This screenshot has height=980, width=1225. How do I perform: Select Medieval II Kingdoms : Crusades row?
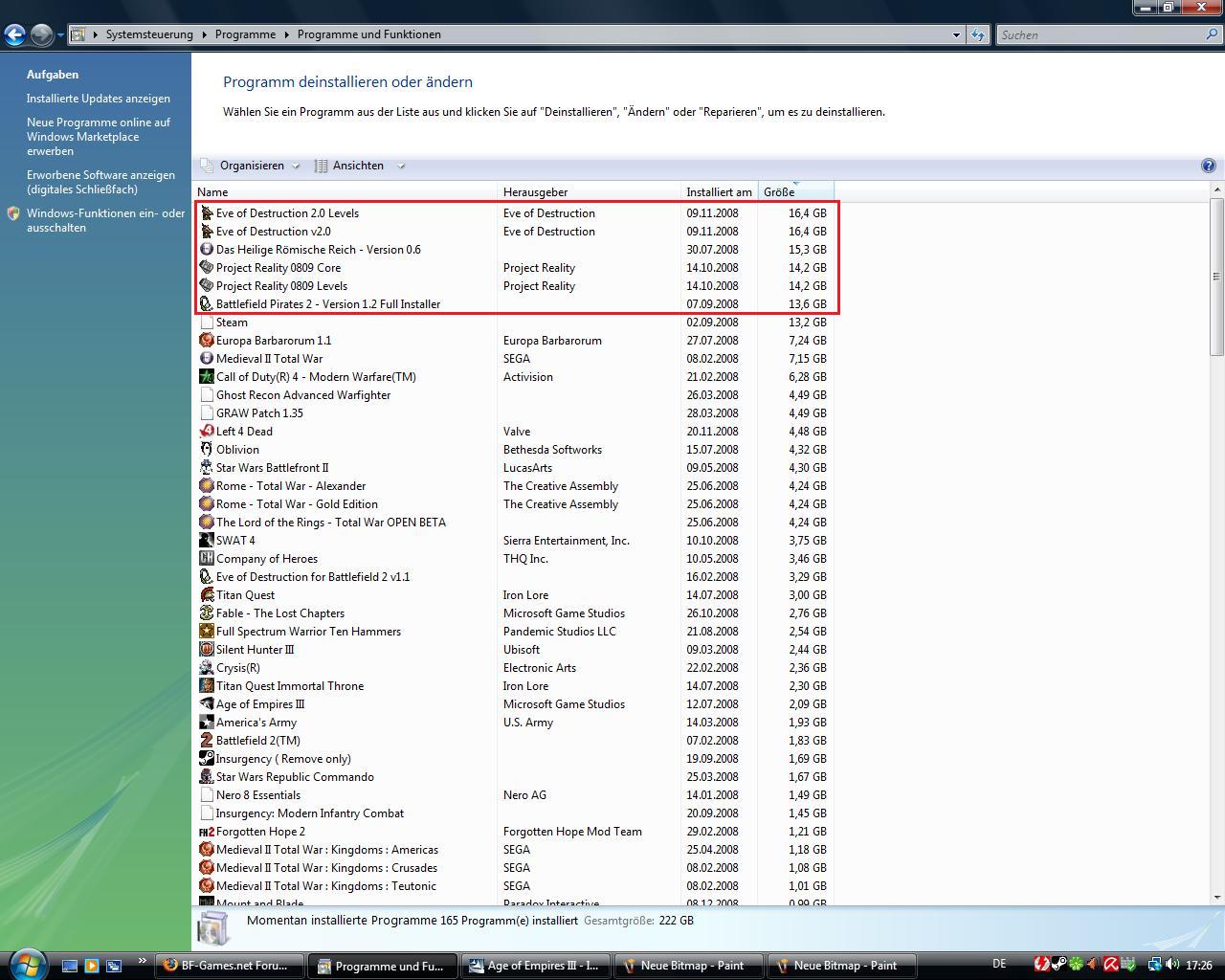pyautogui.click(x=514, y=868)
